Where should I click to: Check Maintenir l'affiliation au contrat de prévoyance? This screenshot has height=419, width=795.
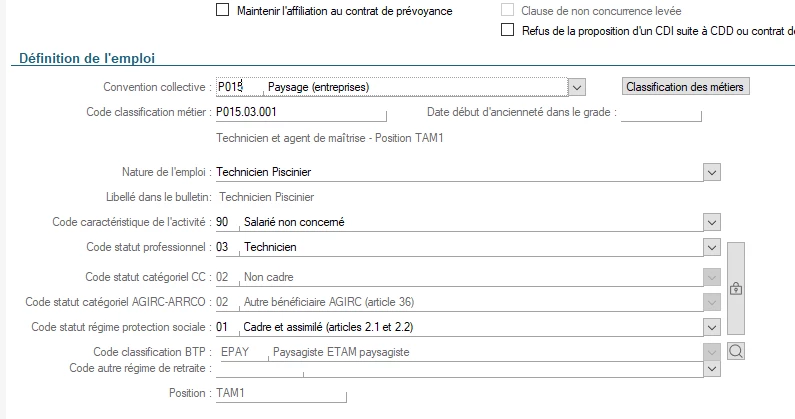(222, 11)
